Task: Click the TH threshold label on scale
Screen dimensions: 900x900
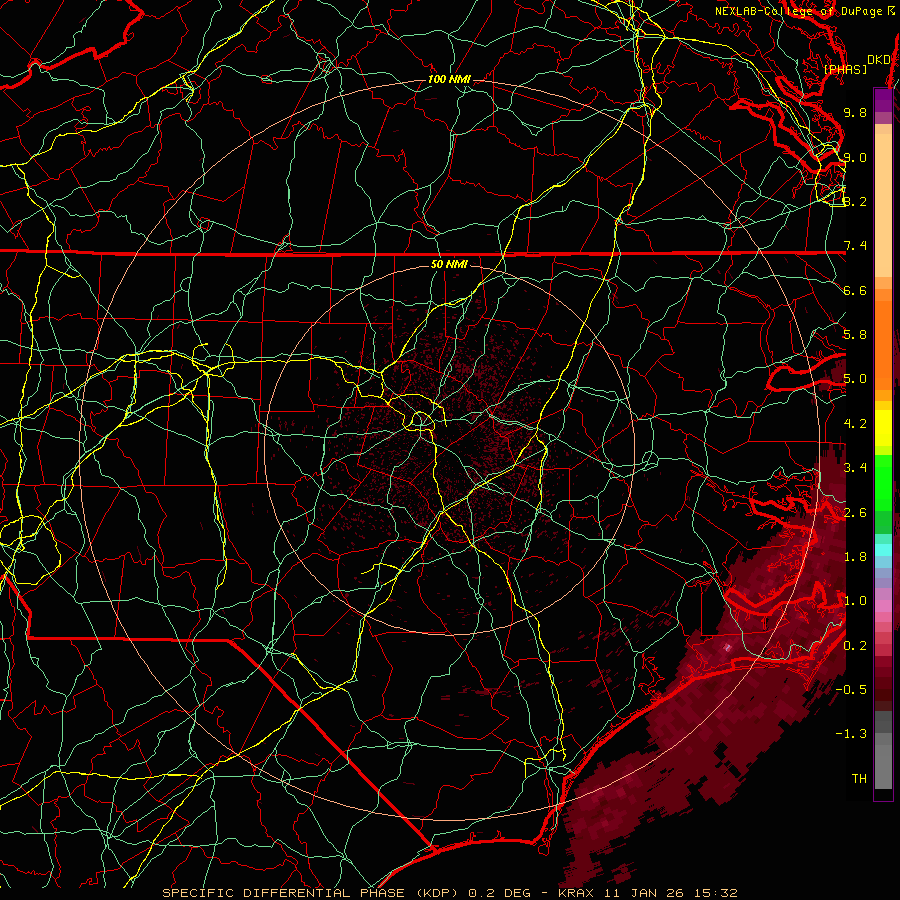Action: pos(859,779)
